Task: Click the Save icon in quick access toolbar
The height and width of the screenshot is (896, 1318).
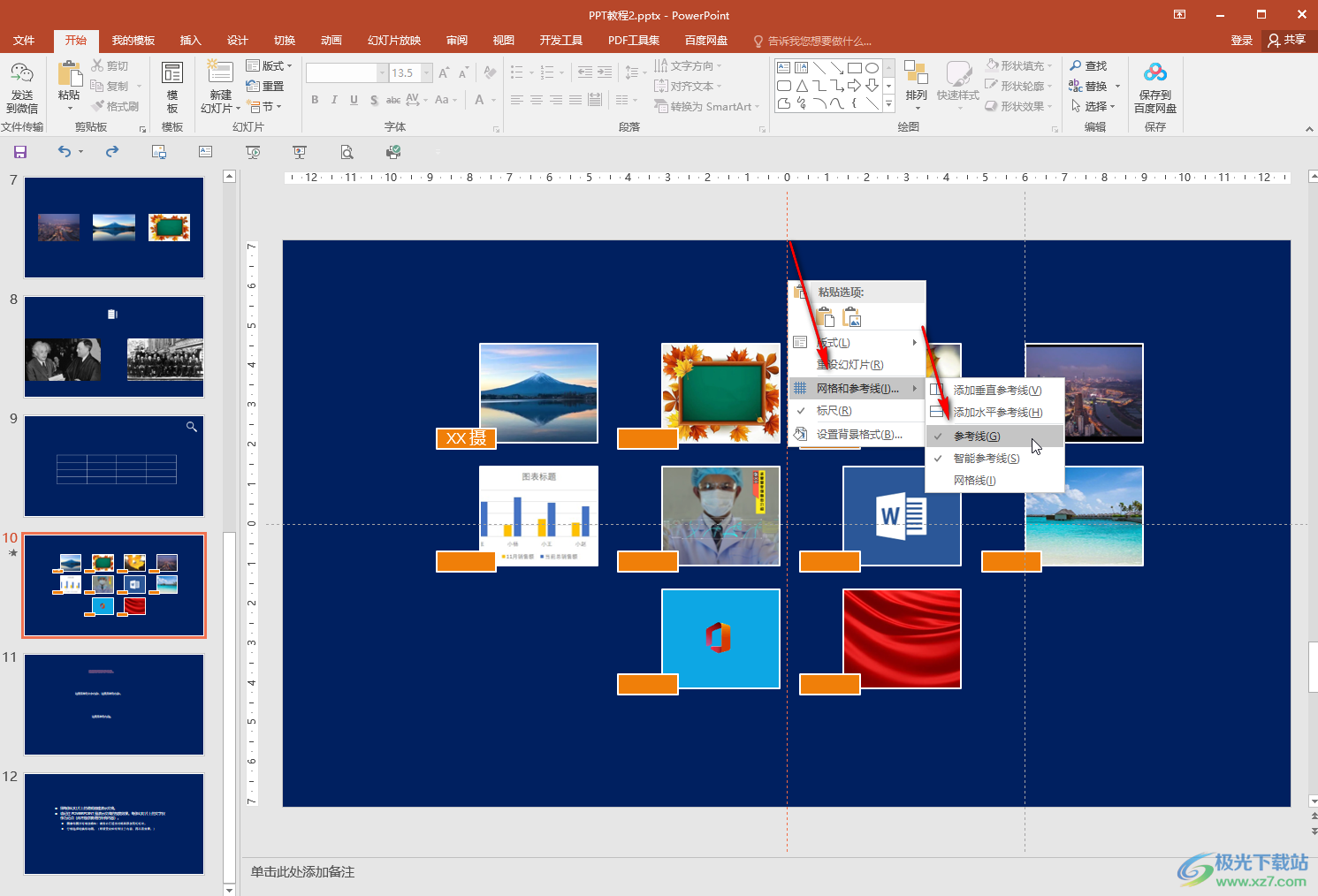Action: 20,152
